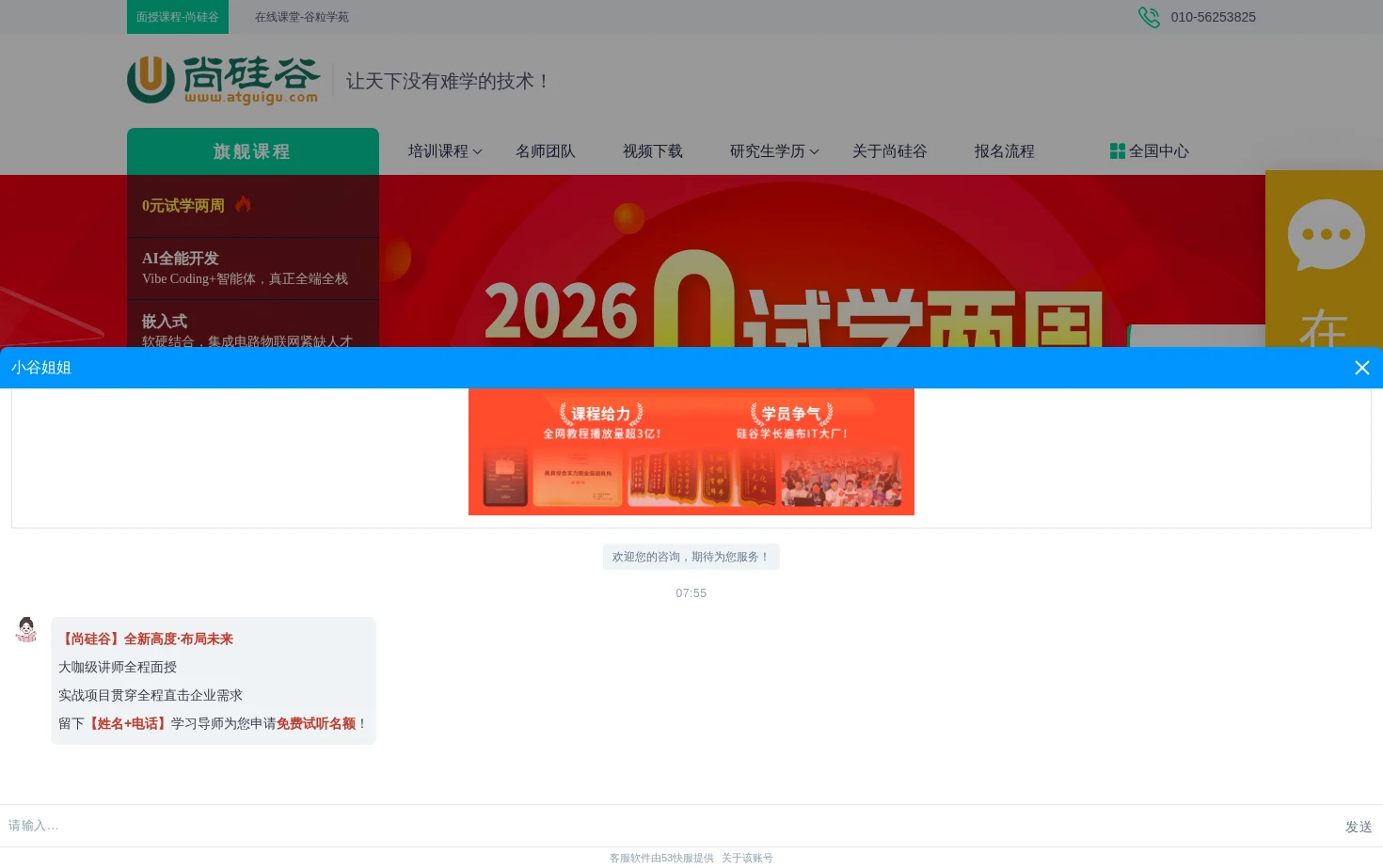Screen dimensions: 1383x868
Task: Click the 客服软件由53快服提供 link
Action: 661,858
